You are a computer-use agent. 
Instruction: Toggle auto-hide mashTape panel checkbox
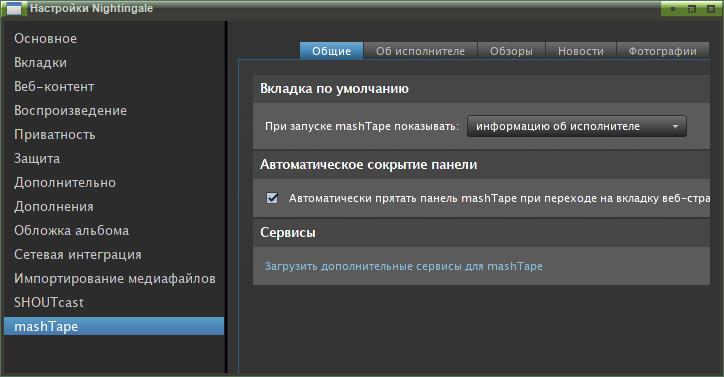coord(272,198)
